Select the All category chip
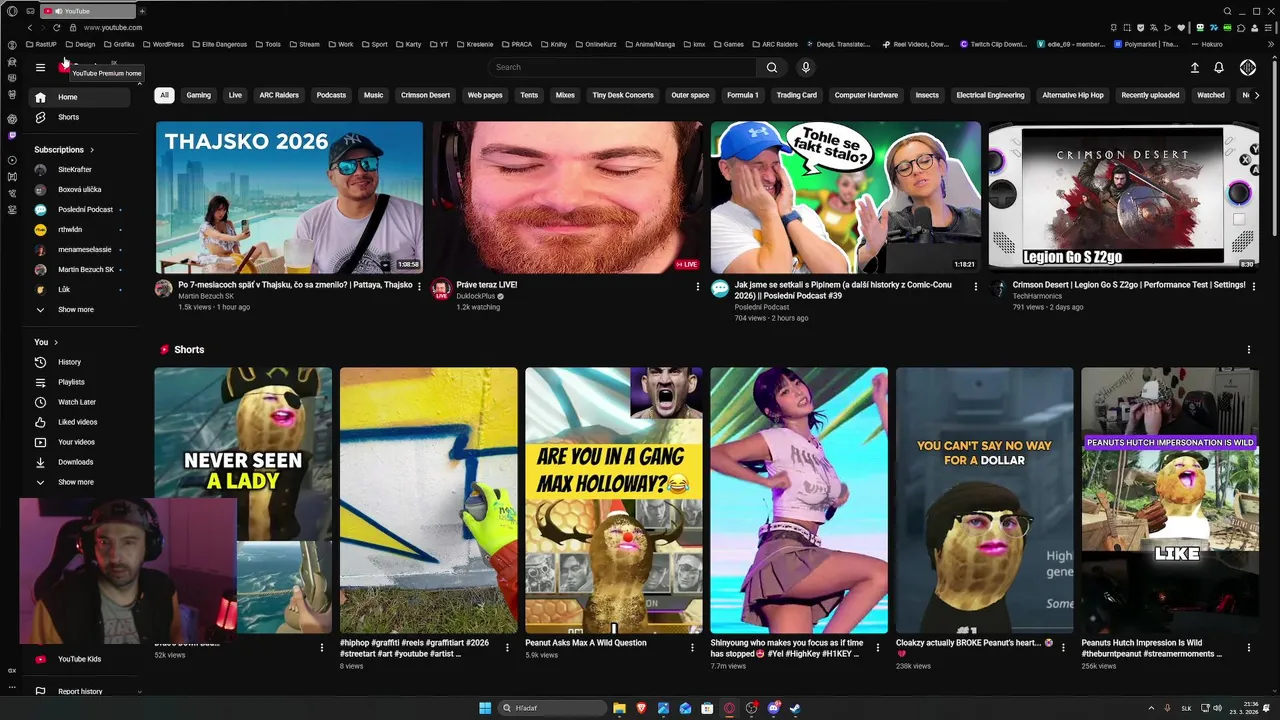The height and width of the screenshot is (720, 1280). [x=164, y=95]
